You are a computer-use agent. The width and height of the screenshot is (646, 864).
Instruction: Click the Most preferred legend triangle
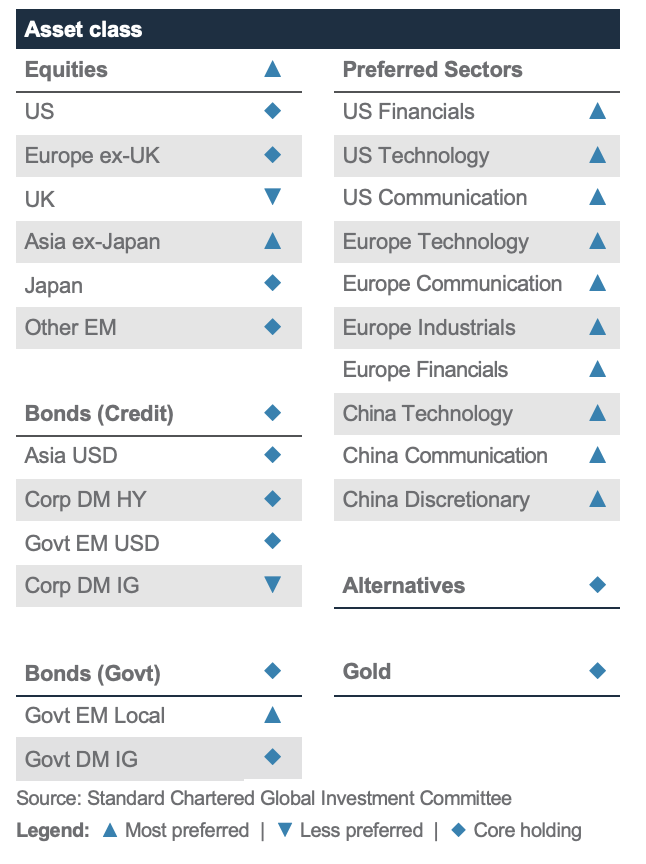(x=110, y=830)
